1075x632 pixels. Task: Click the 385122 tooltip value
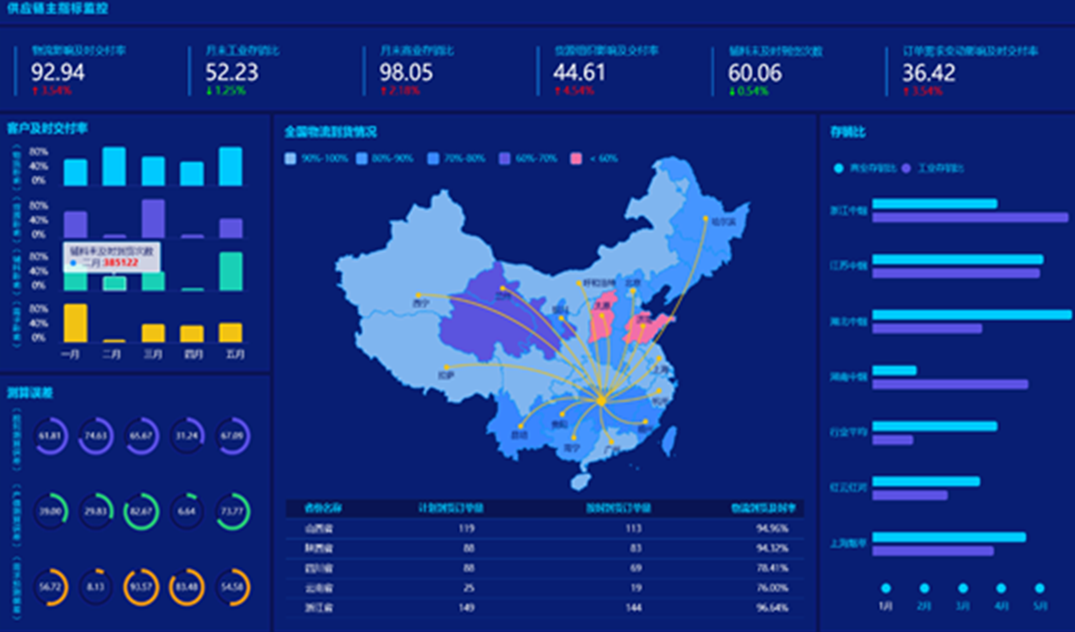coord(121,263)
